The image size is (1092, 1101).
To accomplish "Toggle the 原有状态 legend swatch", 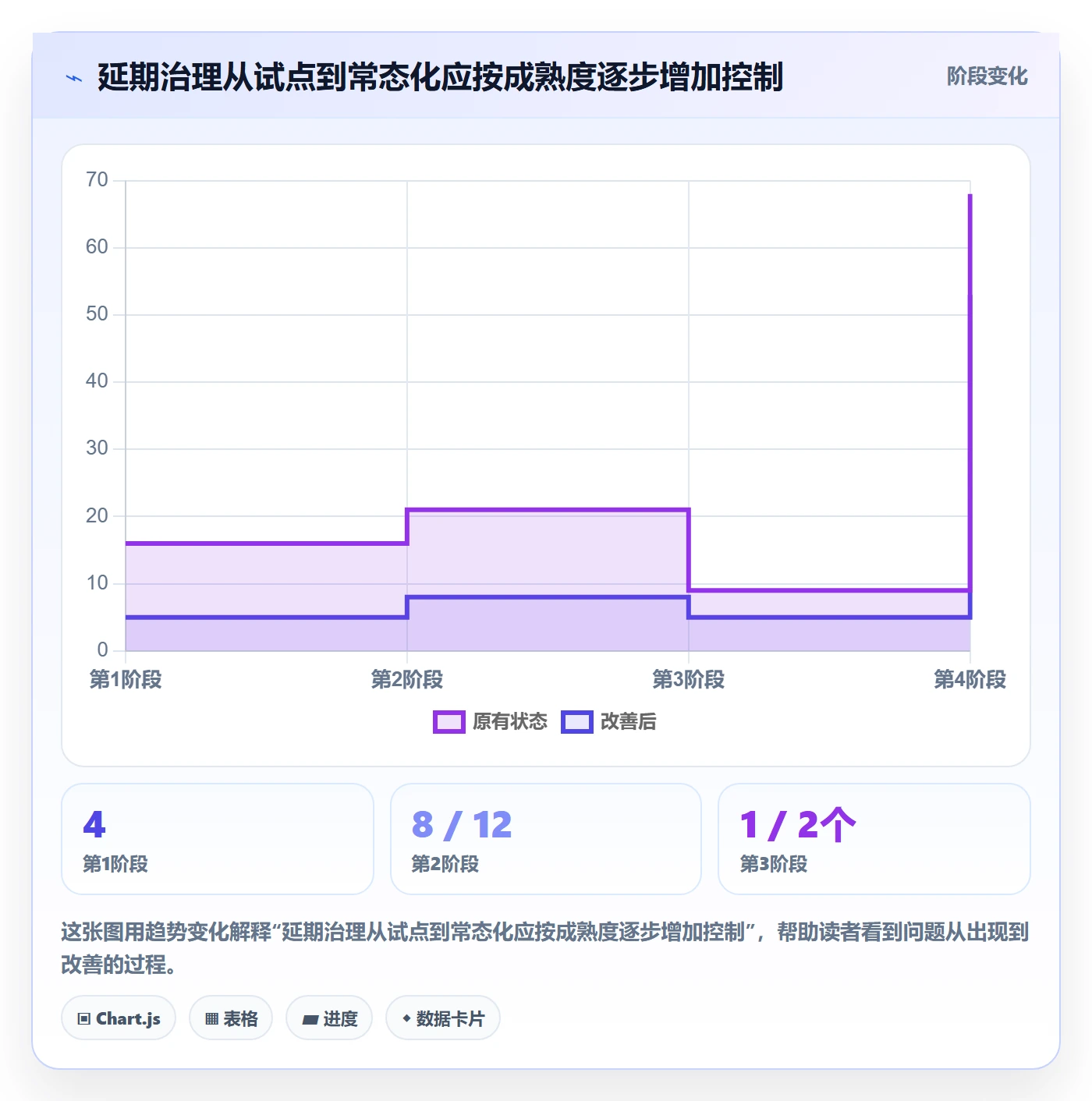I will tap(449, 722).
